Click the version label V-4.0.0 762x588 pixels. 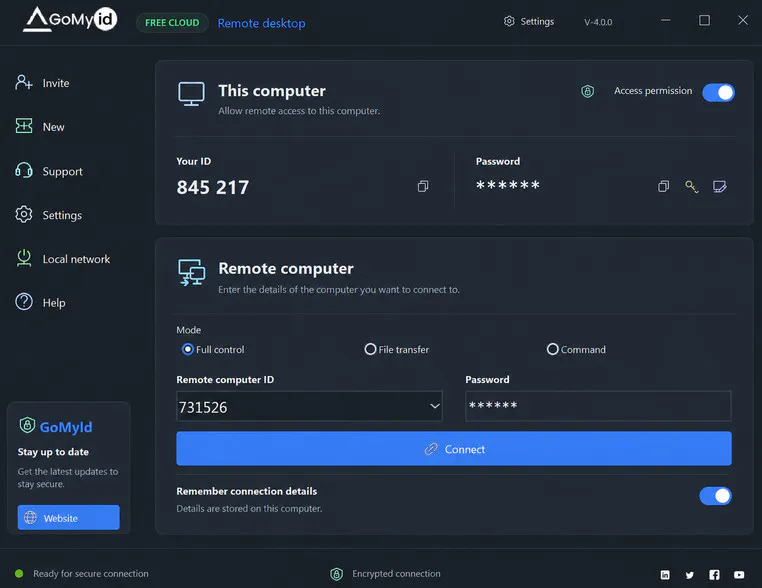click(598, 22)
